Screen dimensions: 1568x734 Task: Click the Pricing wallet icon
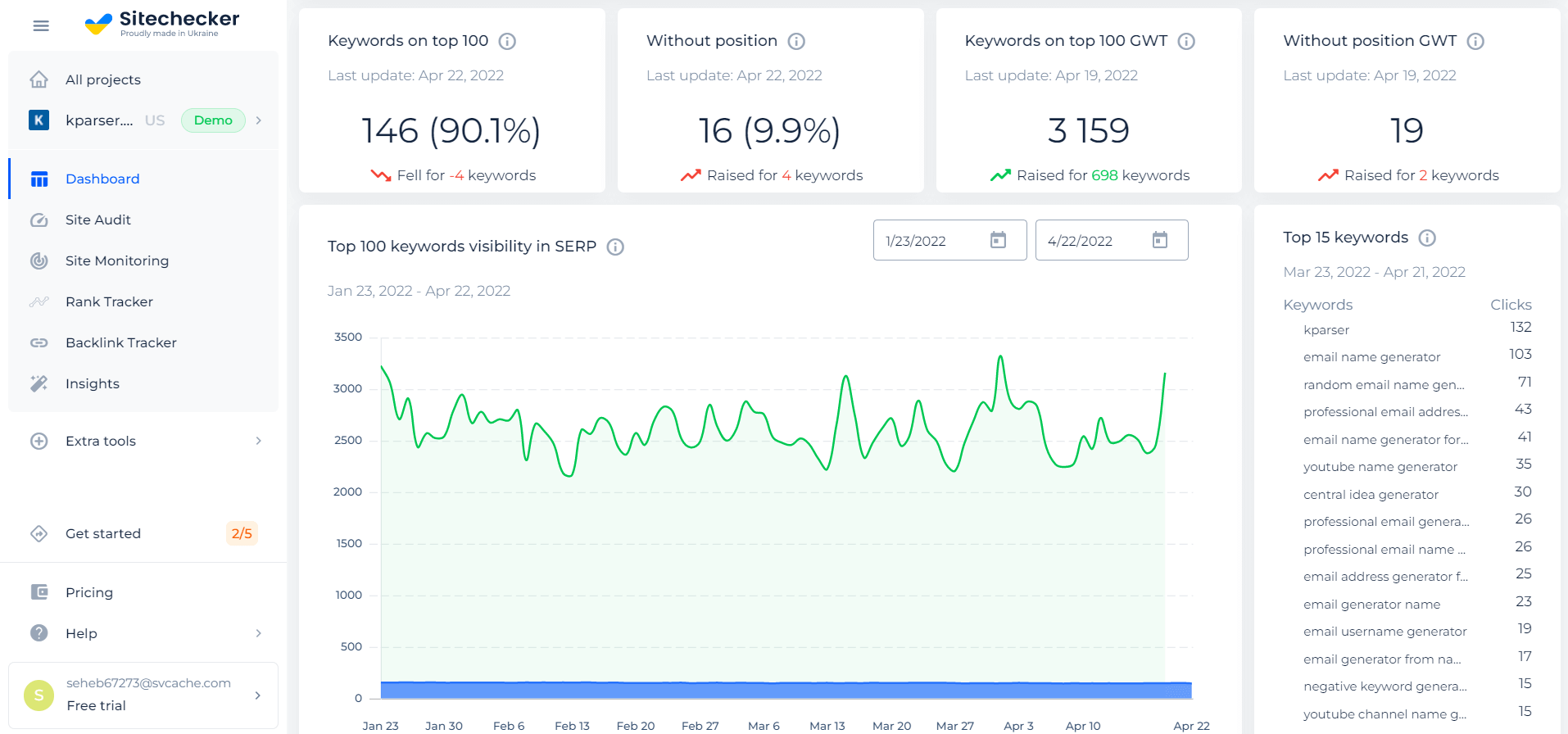[39, 592]
